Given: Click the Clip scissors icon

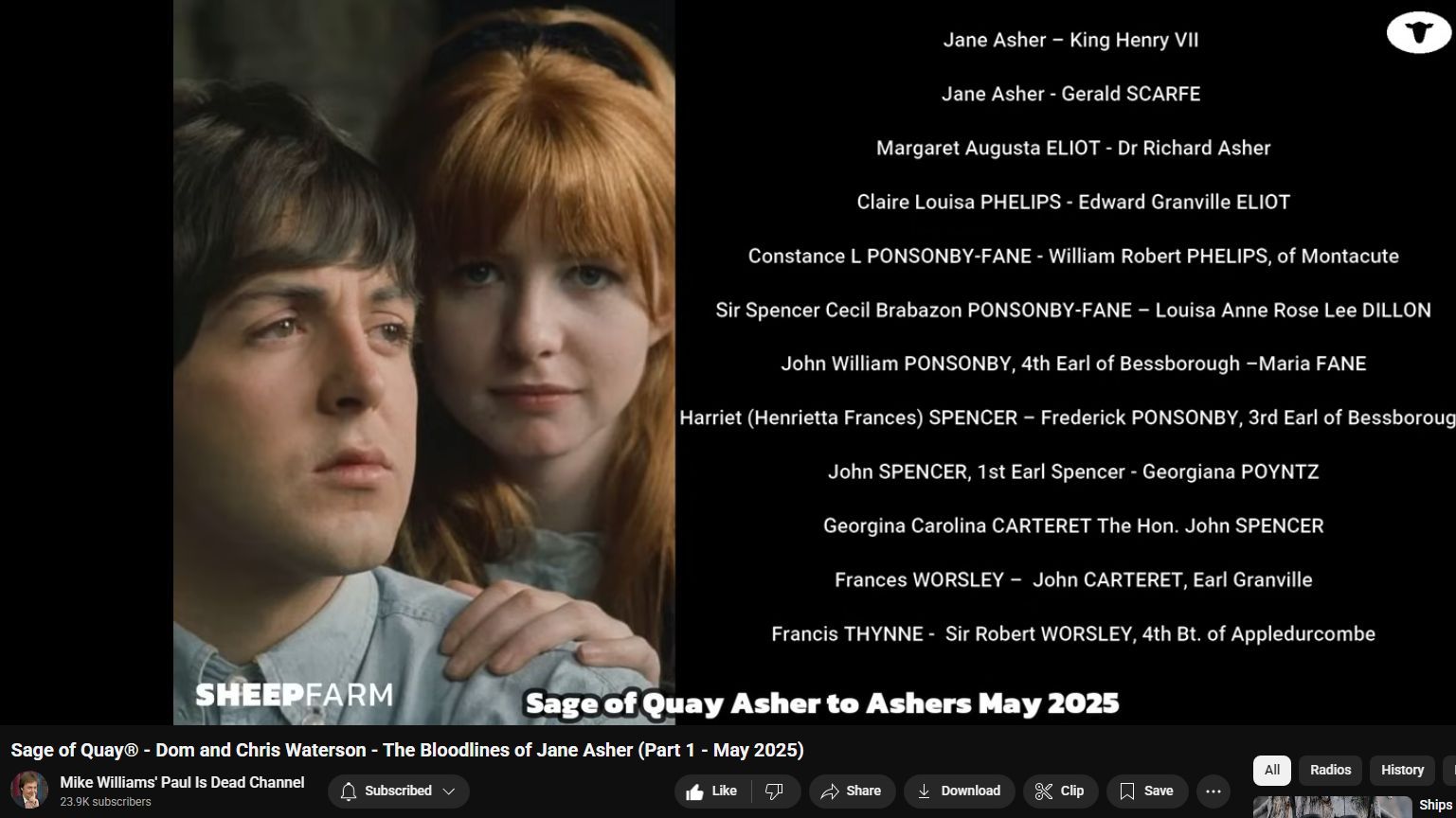Looking at the screenshot, I should click(x=1044, y=791).
